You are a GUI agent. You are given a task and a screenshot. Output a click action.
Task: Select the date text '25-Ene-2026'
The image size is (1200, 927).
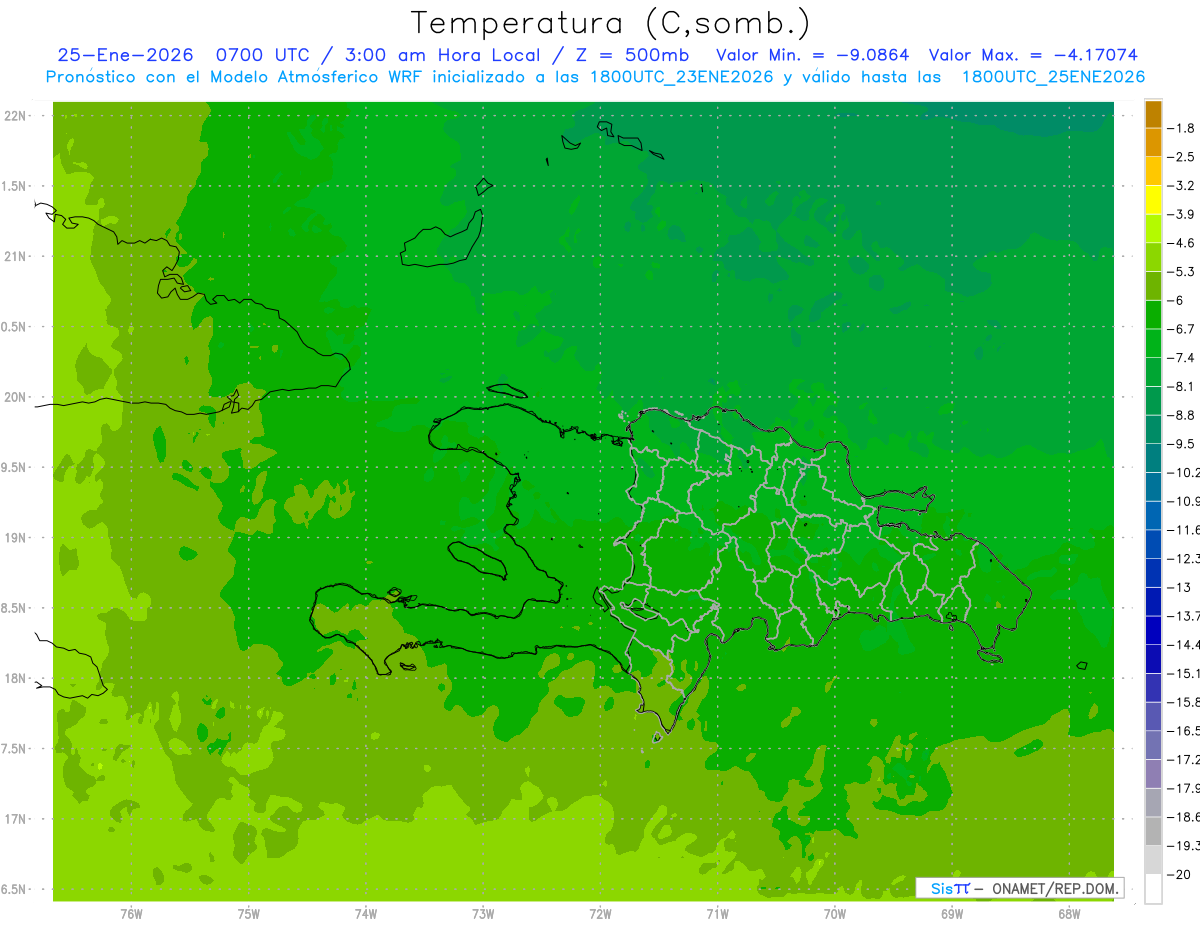124,56
